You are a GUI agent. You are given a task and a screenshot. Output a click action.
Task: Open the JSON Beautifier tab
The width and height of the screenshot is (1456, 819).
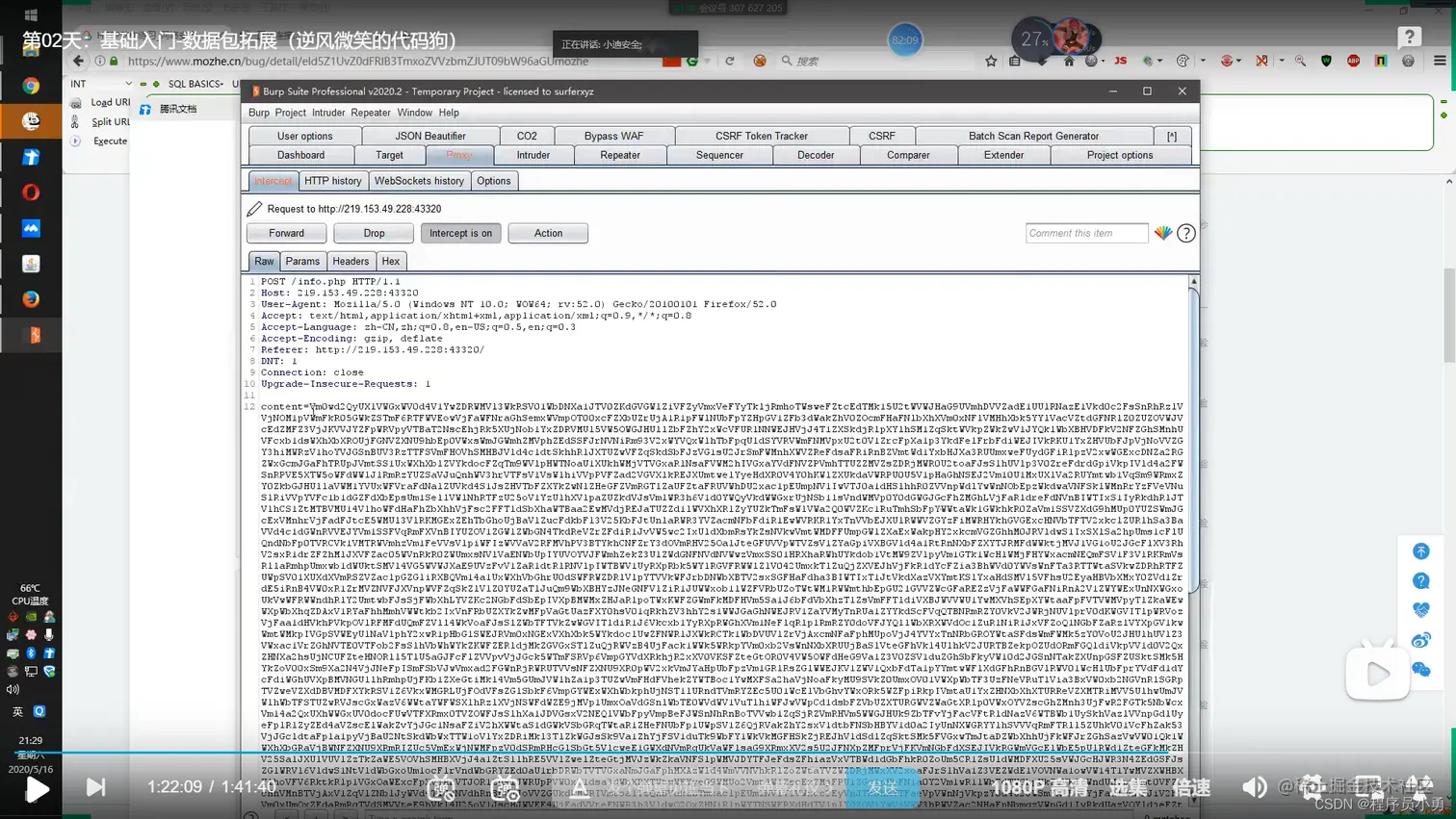click(x=430, y=136)
